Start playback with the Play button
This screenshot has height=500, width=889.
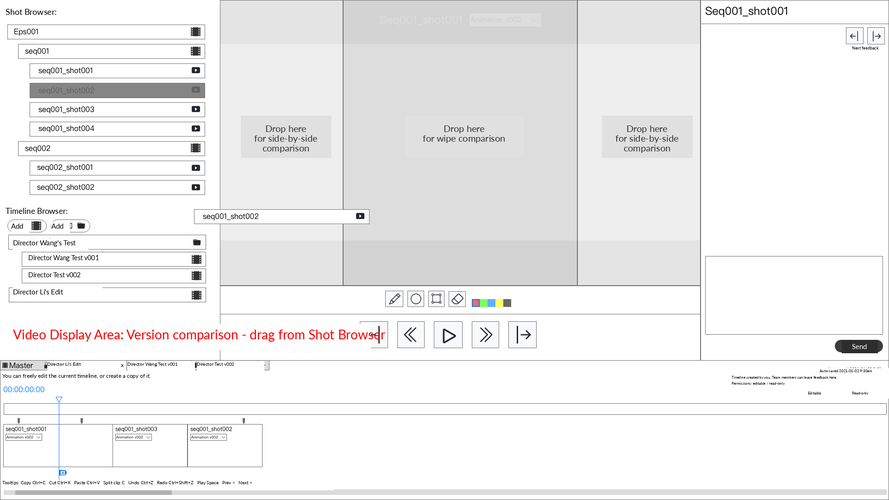pyautogui.click(x=448, y=335)
